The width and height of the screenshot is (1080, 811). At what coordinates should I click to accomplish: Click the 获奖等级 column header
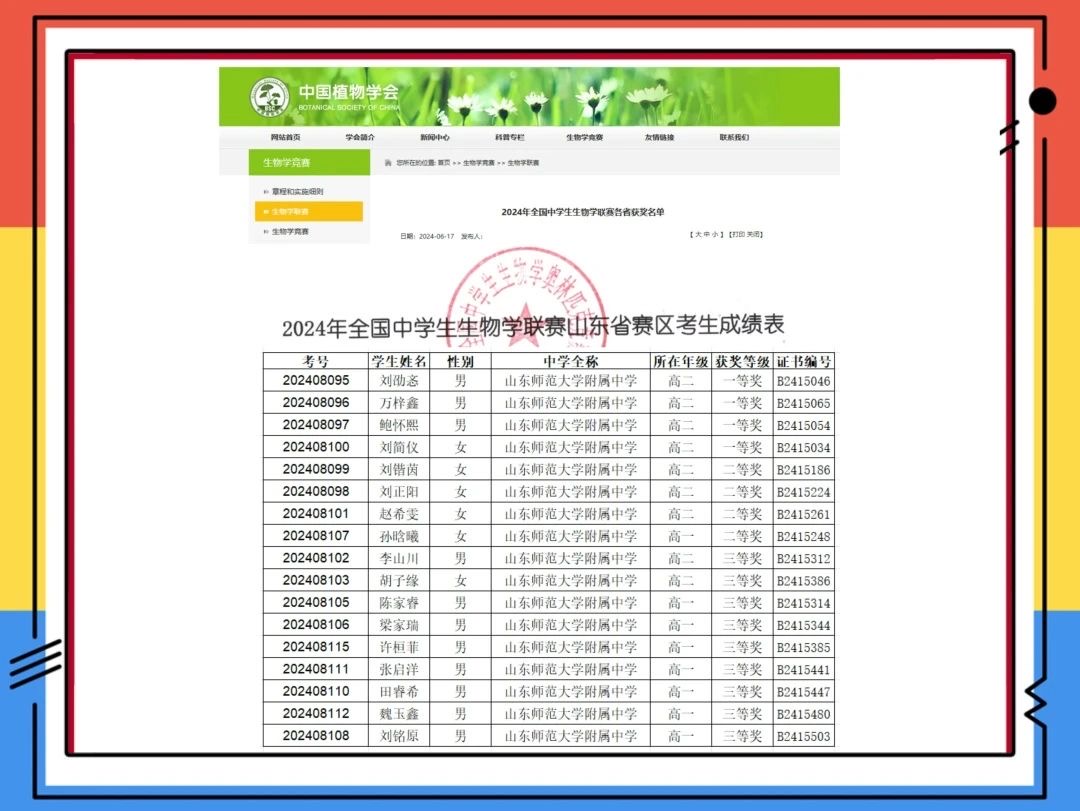[x=742, y=361]
